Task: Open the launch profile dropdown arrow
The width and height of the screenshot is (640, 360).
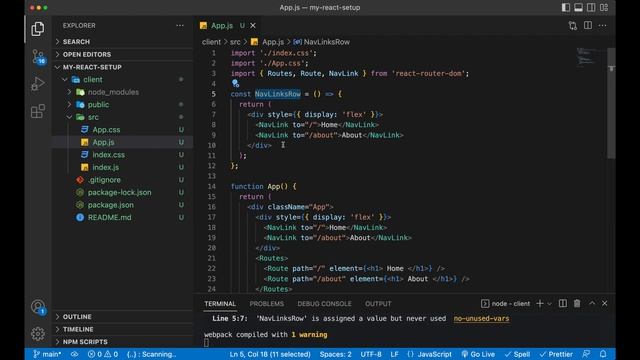Action: [549, 304]
